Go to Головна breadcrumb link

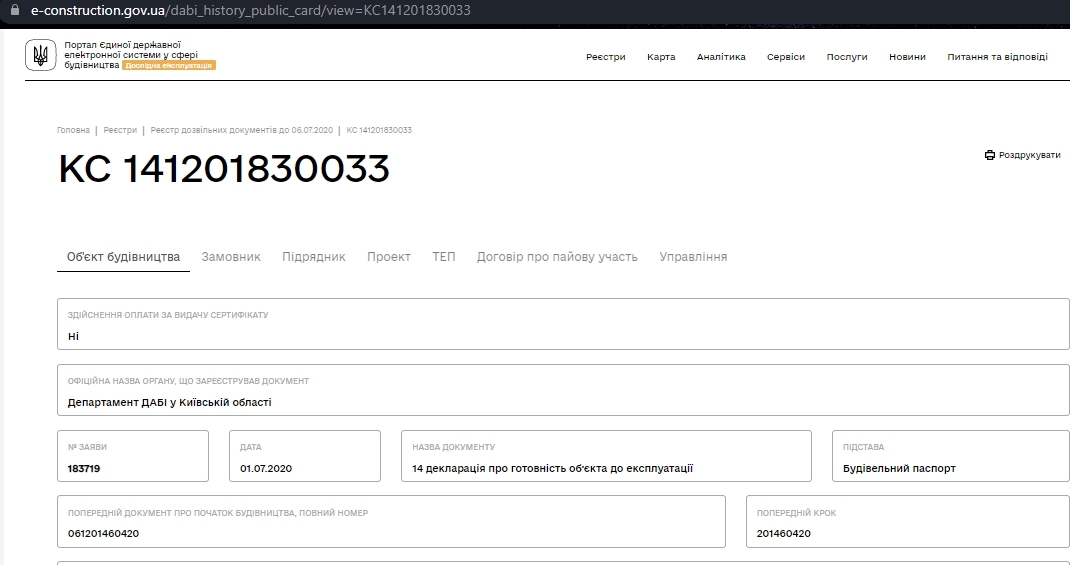pos(73,130)
